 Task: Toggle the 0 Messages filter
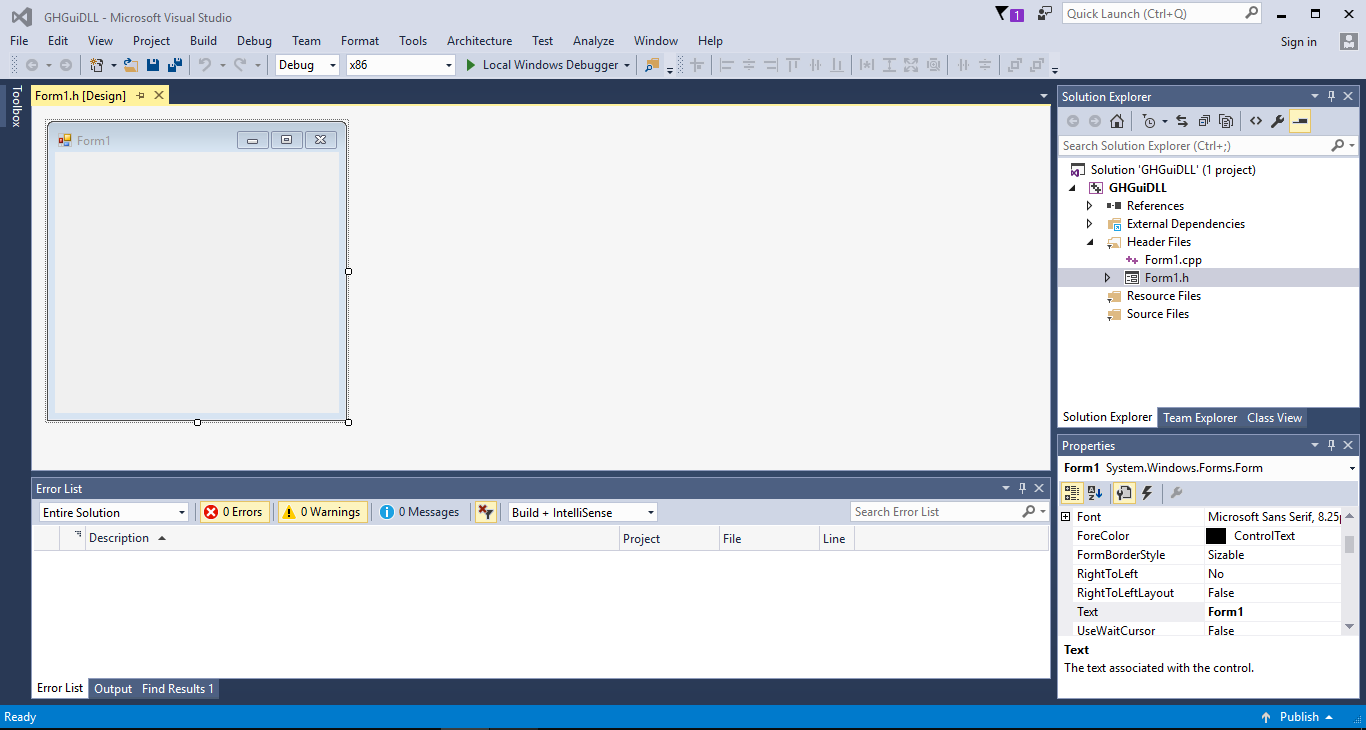(420, 512)
